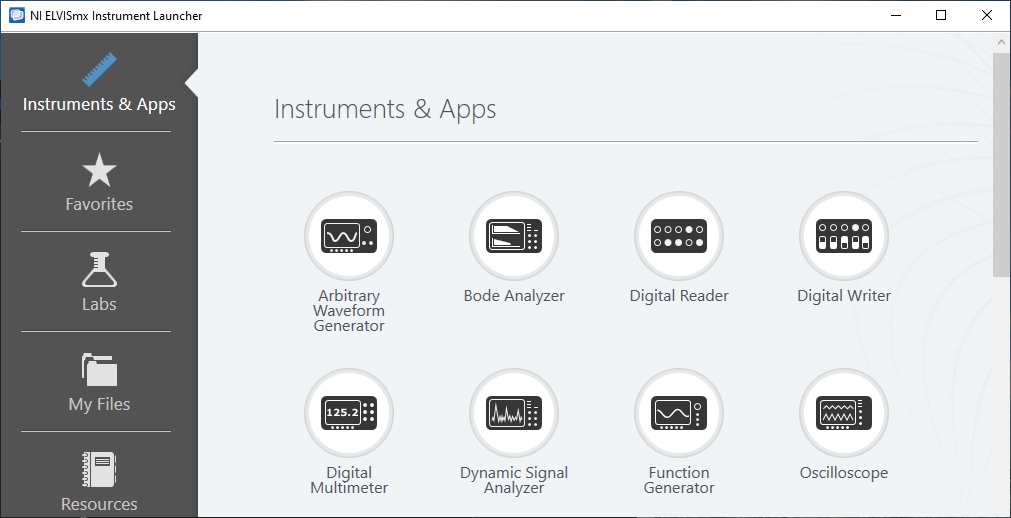
Task: Maximize the Instrument Launcher window
Action: click(x=941, y=16)
